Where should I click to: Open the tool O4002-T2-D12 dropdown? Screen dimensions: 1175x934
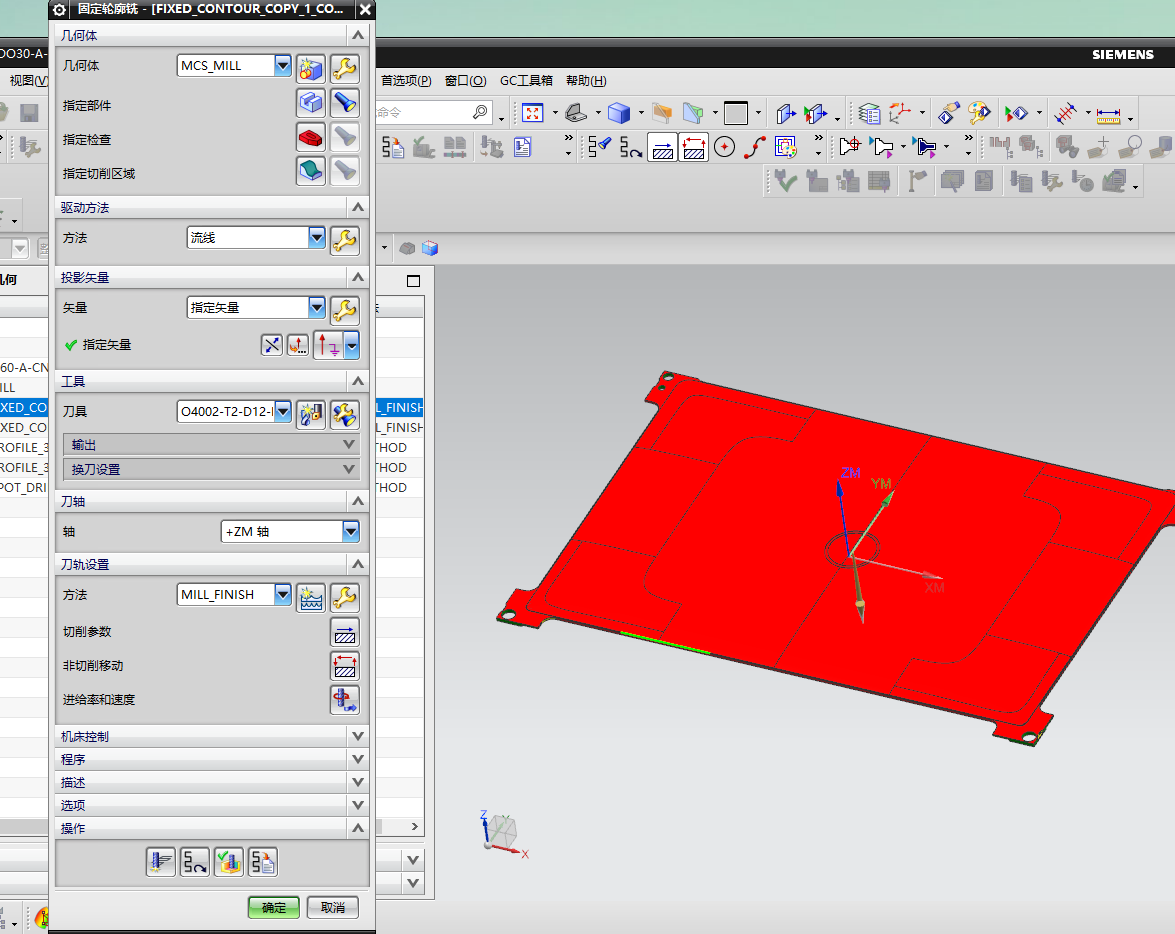coord(283,412)
